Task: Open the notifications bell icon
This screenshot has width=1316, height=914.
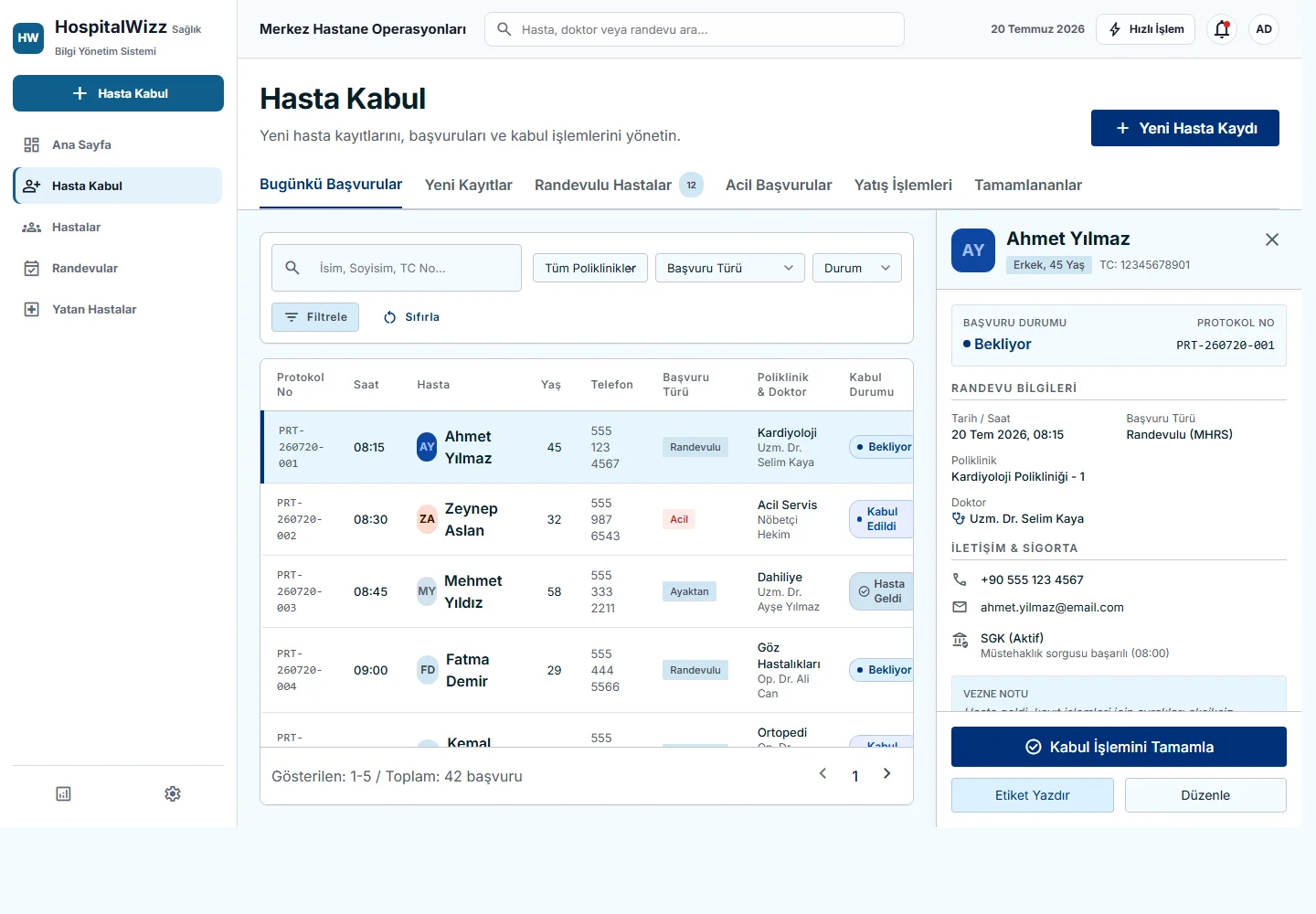Action: tap(1222, 29)
